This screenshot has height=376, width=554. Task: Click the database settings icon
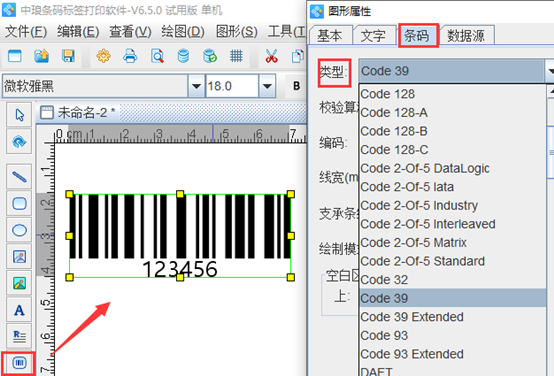point(183,56)
